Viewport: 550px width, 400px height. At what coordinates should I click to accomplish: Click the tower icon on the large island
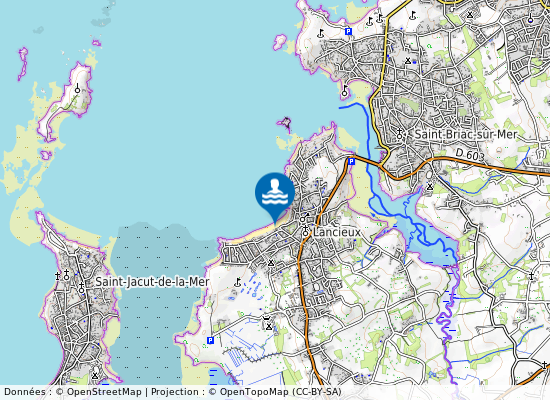click(x=78, y=88)
